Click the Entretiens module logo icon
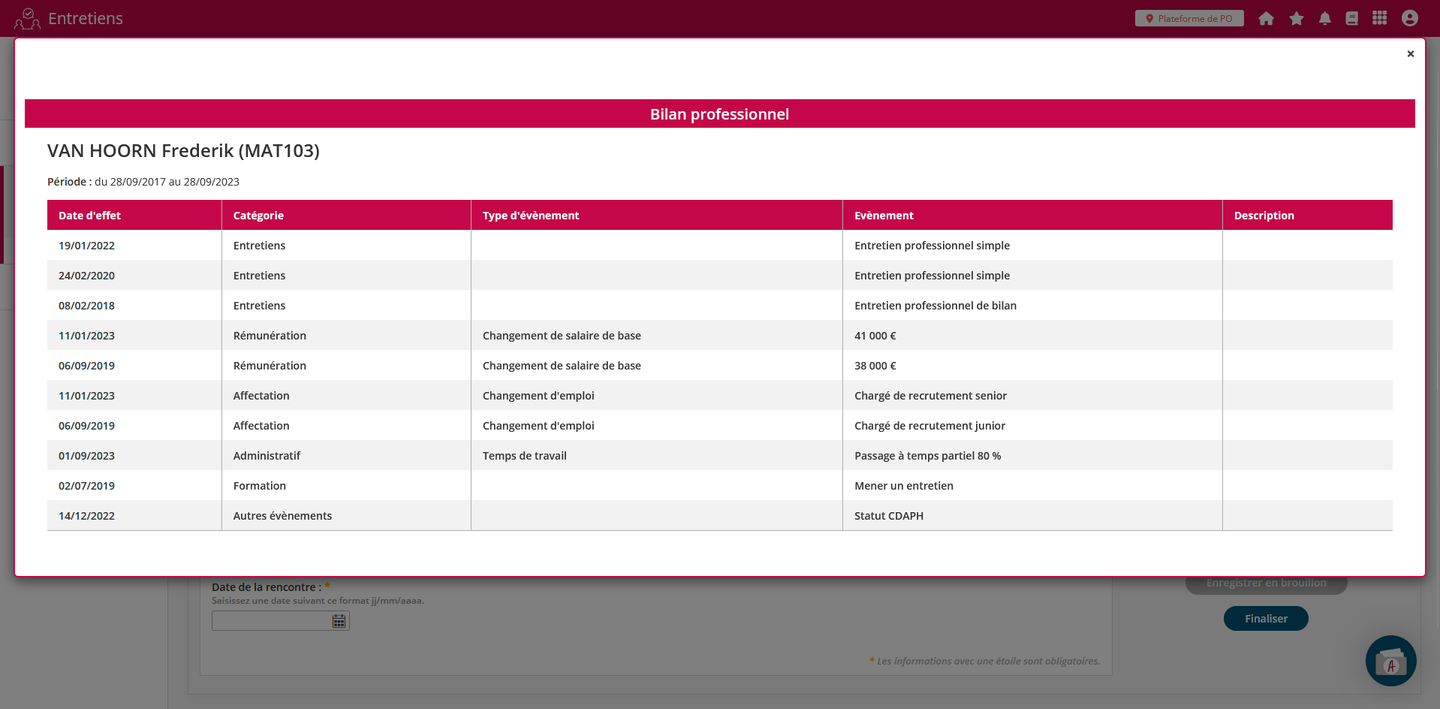This screenshot has height=709, width=1440. (x=27, y=18)
